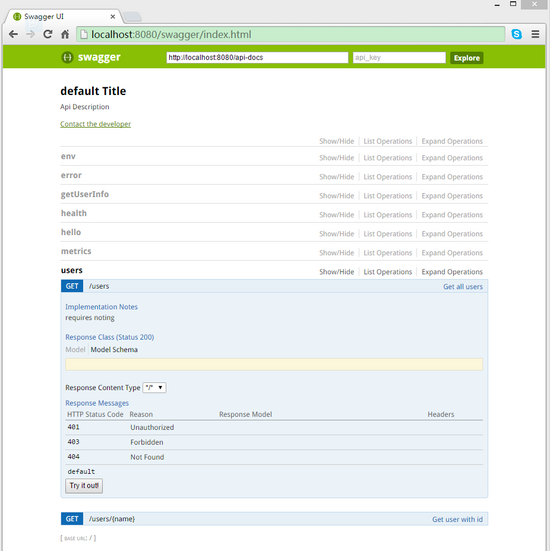Click the api_key input field
550x551 pixels.
point(399,58)
